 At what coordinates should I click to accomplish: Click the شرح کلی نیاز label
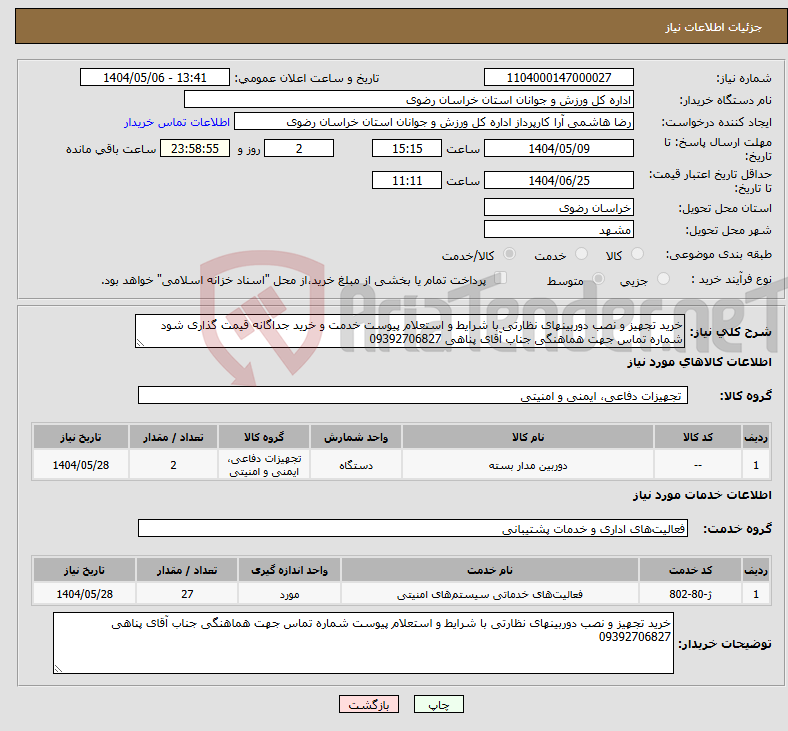(x=730, y=332)
